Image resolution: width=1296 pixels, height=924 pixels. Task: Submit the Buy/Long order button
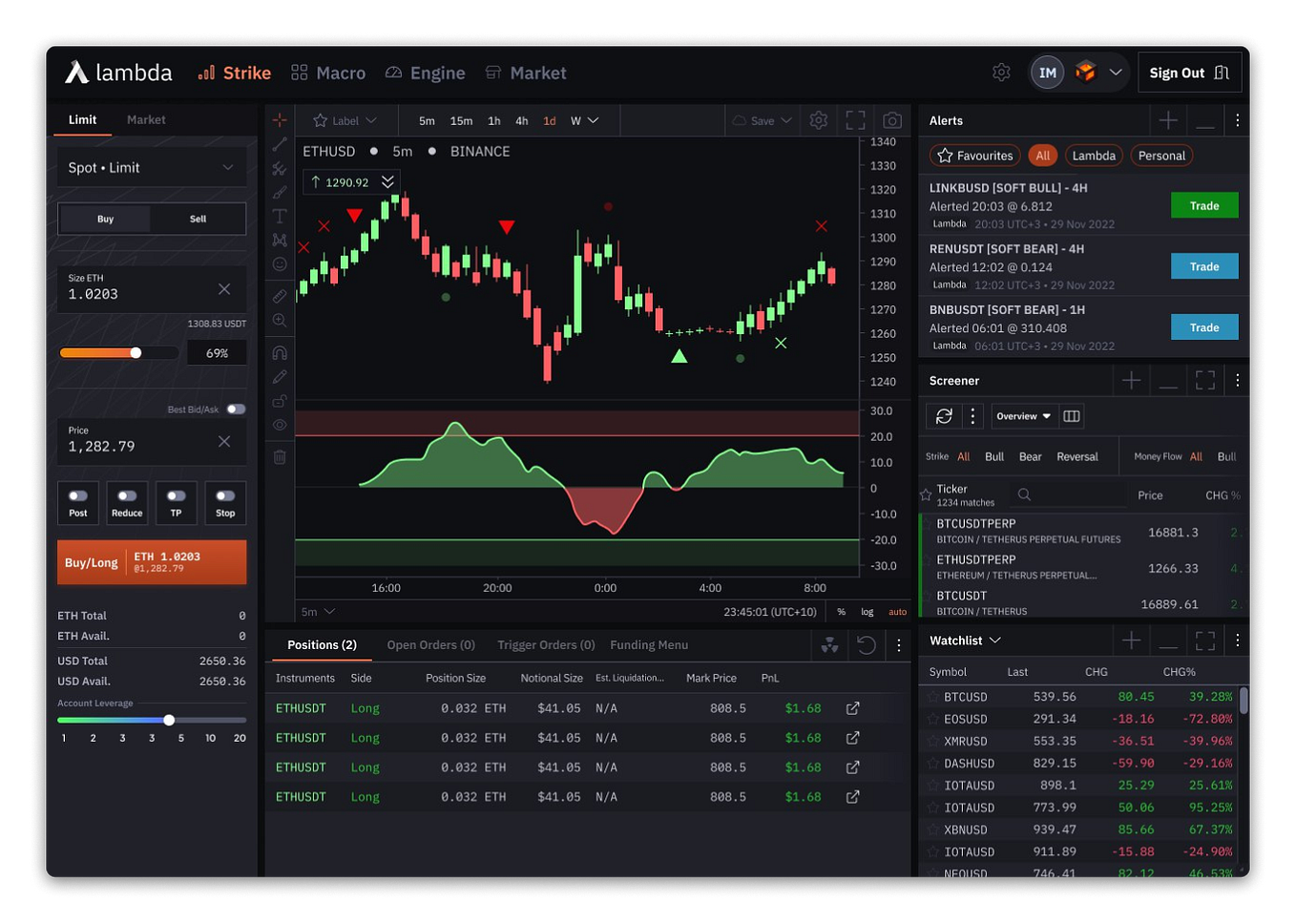tap(151, 561)
